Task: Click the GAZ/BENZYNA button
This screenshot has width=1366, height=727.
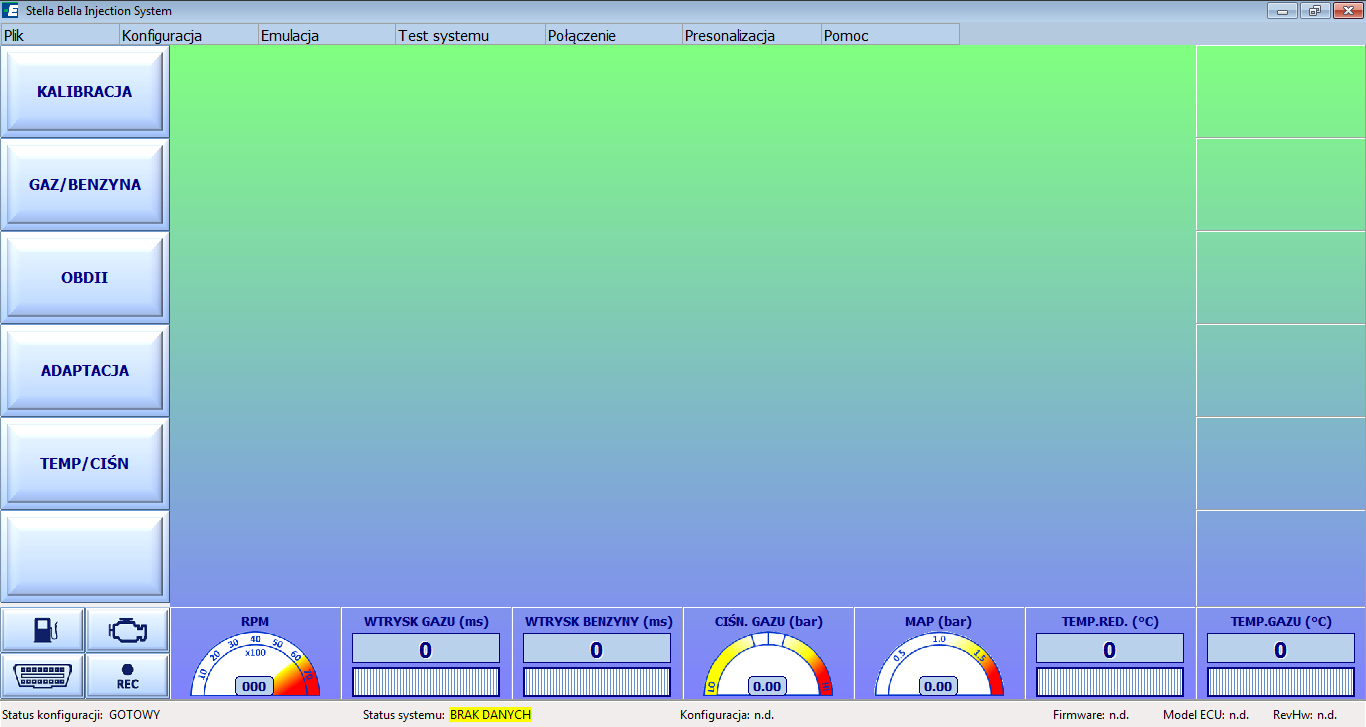Action: point(85,185)
